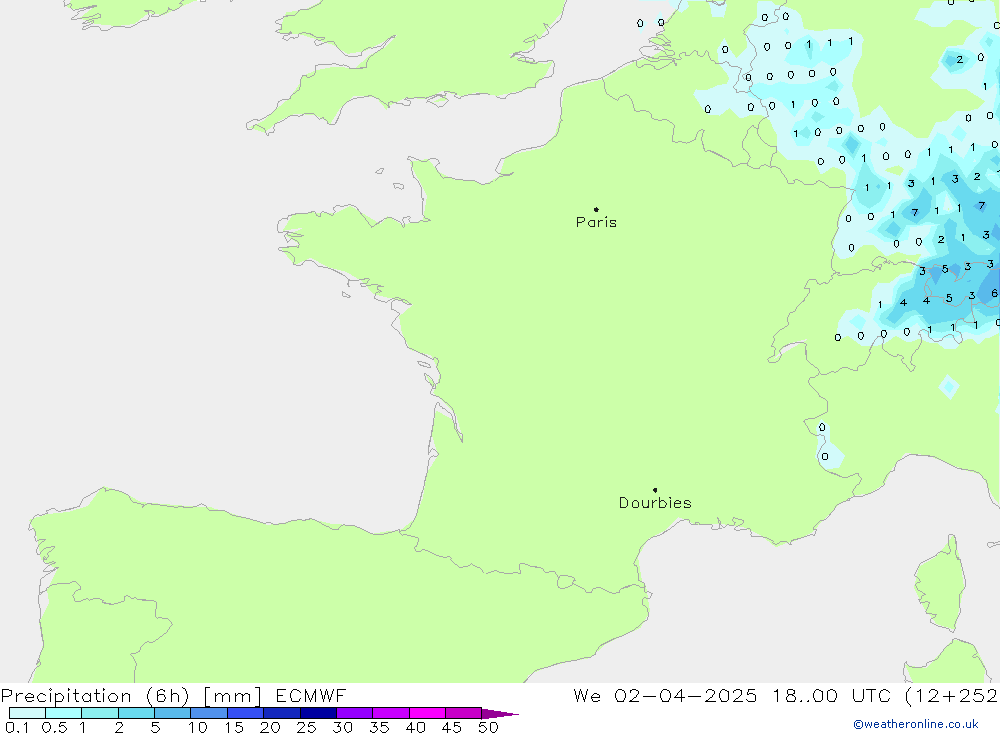Pick the 2–5 mm legend color swatch

tap(136, 713)
